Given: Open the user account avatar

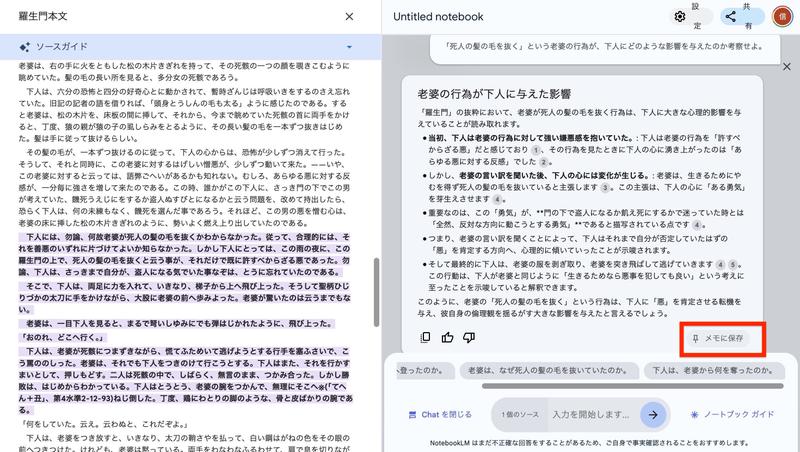Looking at the screenshot, I should click(780, 16).
